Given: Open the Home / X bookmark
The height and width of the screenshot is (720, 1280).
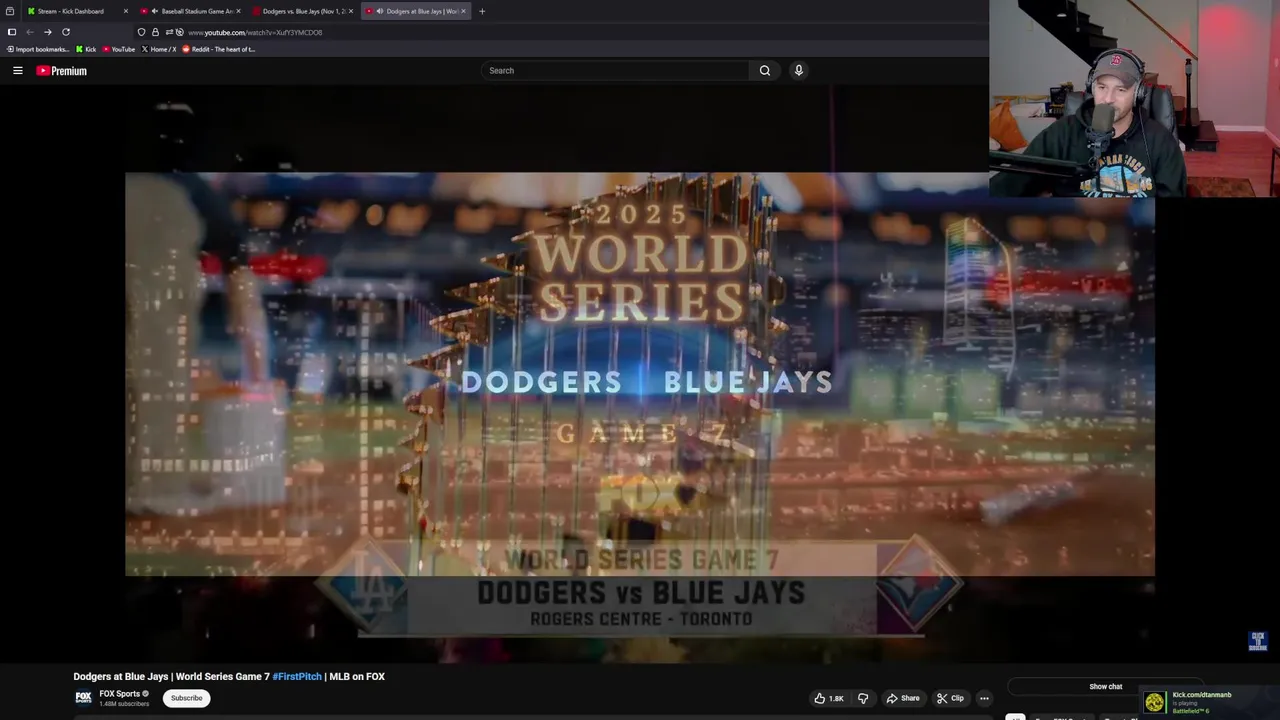Looking at the screenshot, I should (159, 49).
